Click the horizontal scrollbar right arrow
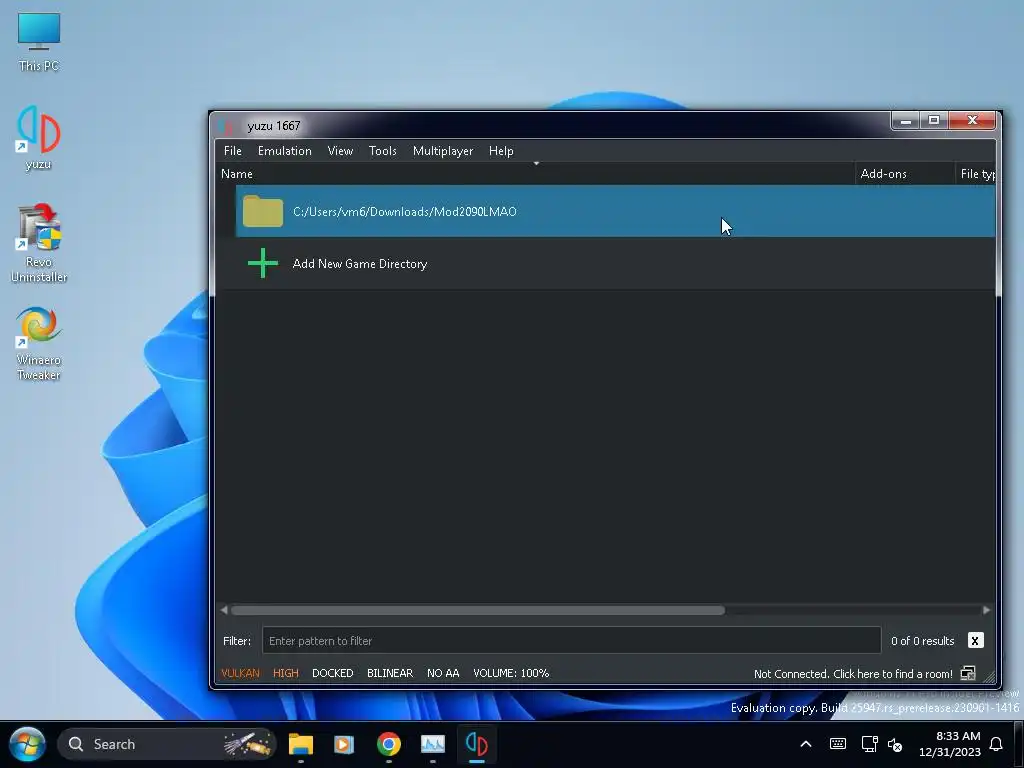 pyautogui.click(x=986, y=610)
